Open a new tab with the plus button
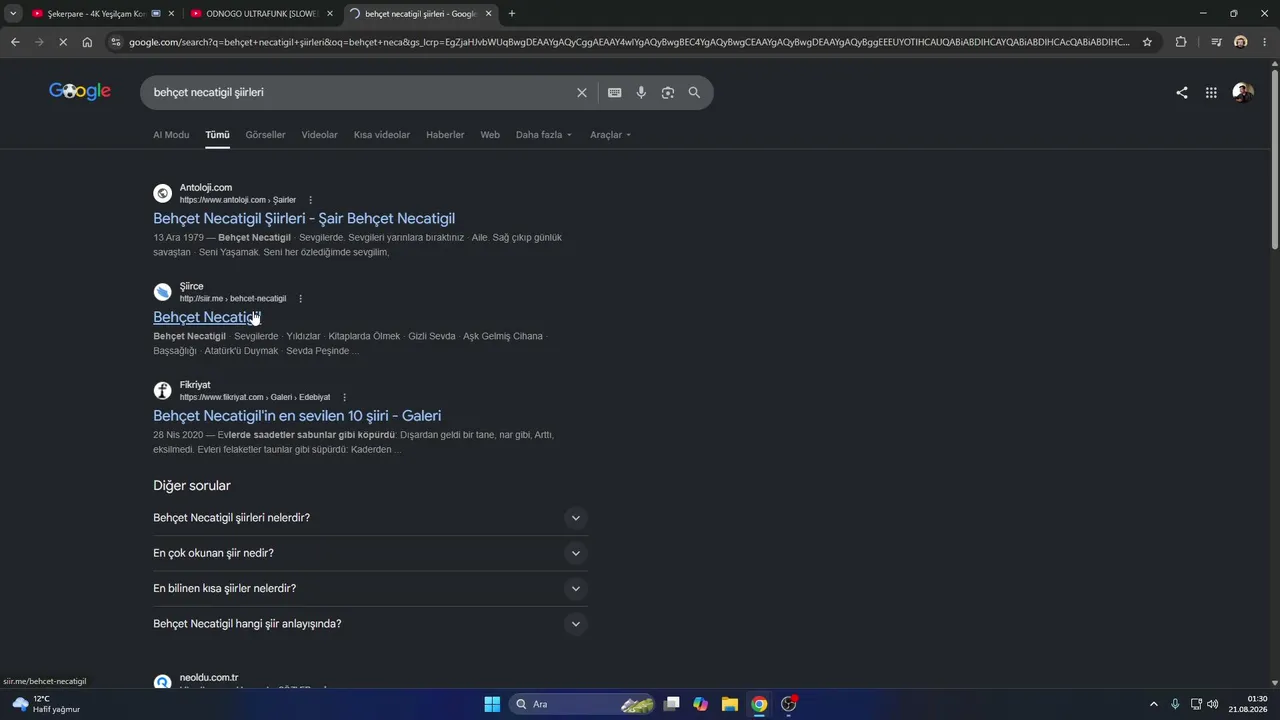 512,13
